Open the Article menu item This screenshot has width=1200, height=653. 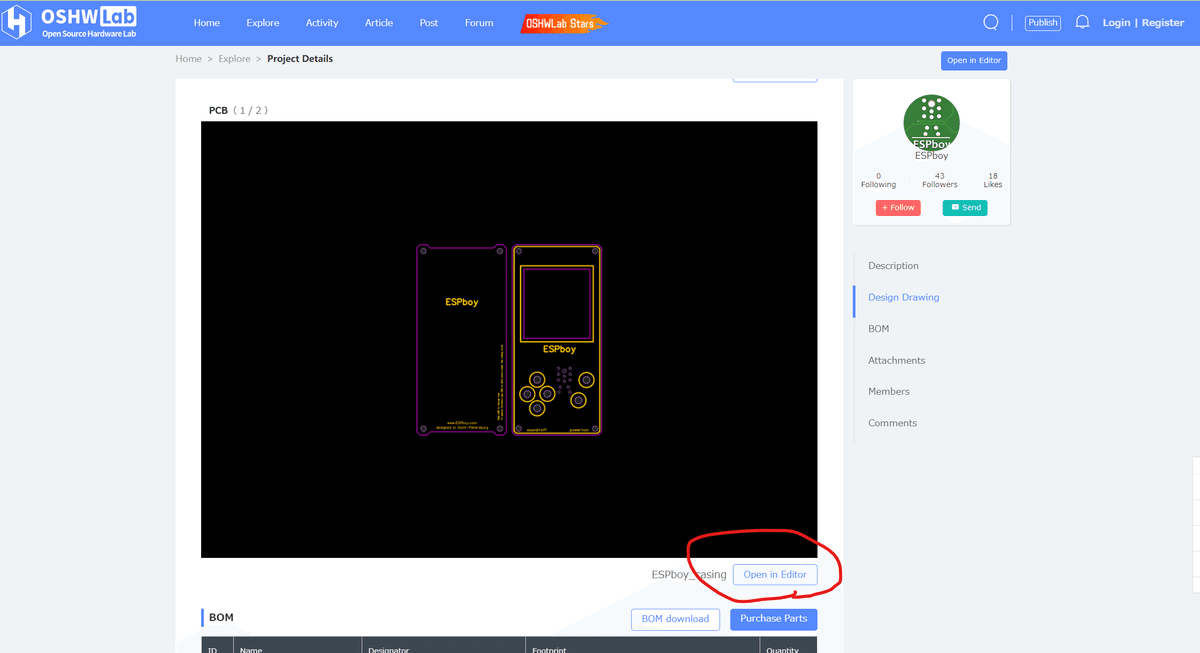click(379, 23)
